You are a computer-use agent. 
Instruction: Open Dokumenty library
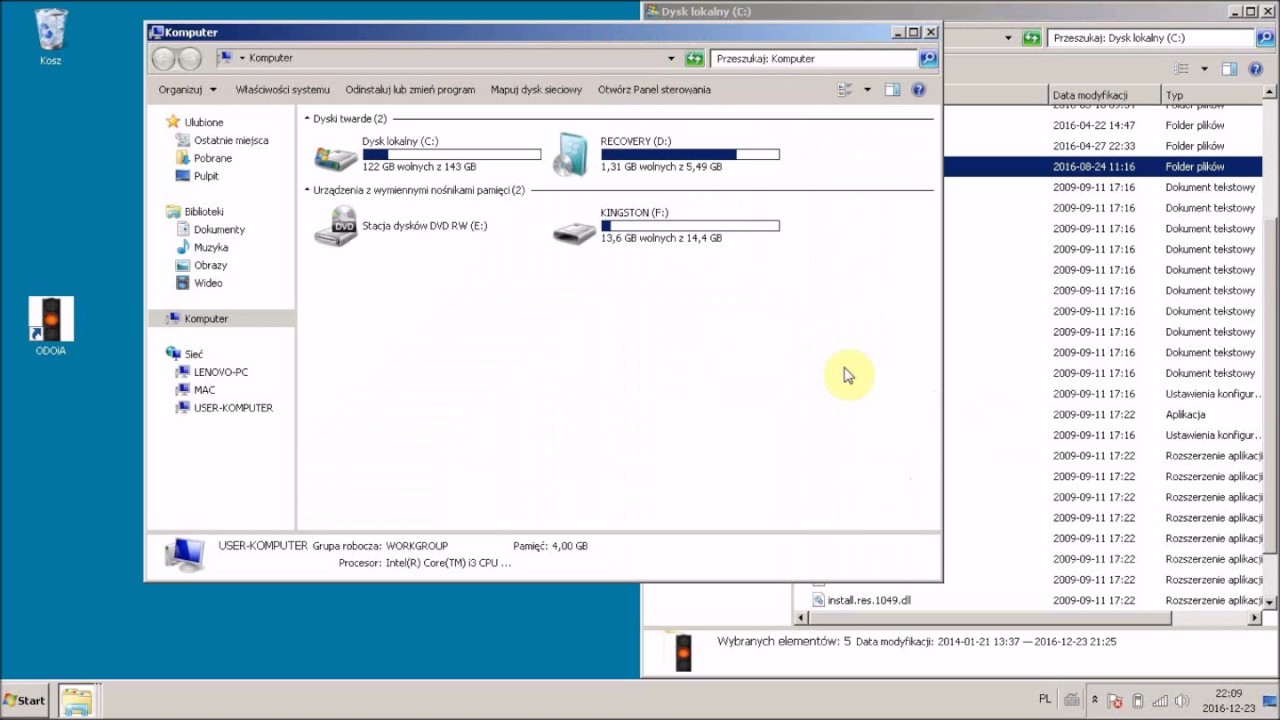pos(219,230)
